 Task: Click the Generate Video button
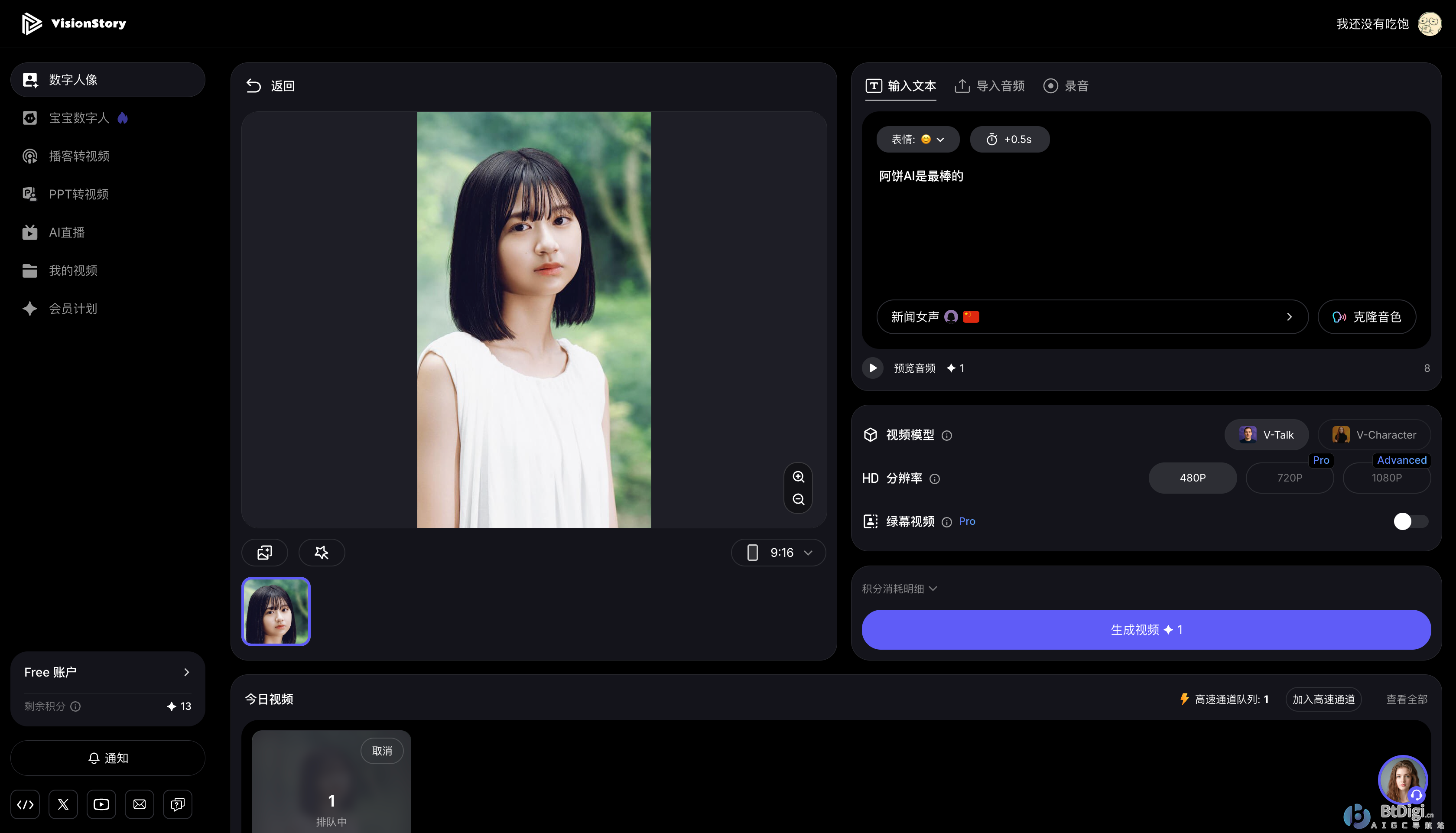click(1145, 629)
